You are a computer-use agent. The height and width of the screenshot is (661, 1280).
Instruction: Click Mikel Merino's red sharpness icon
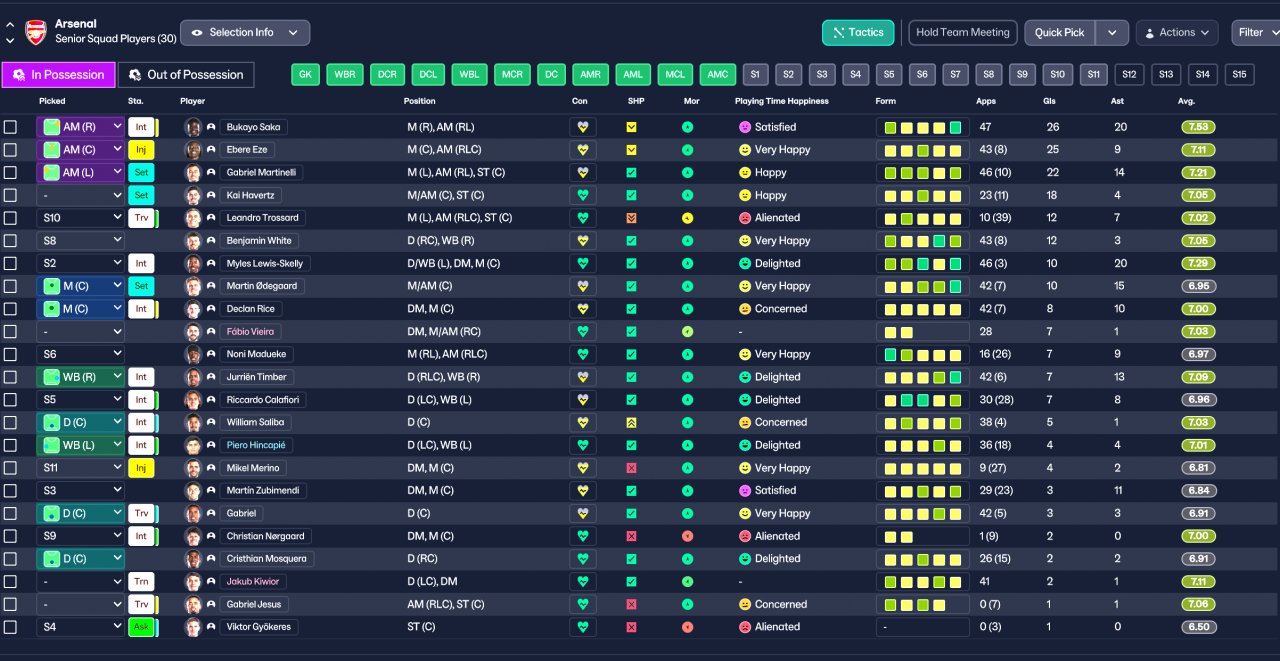tap(631, 468)
